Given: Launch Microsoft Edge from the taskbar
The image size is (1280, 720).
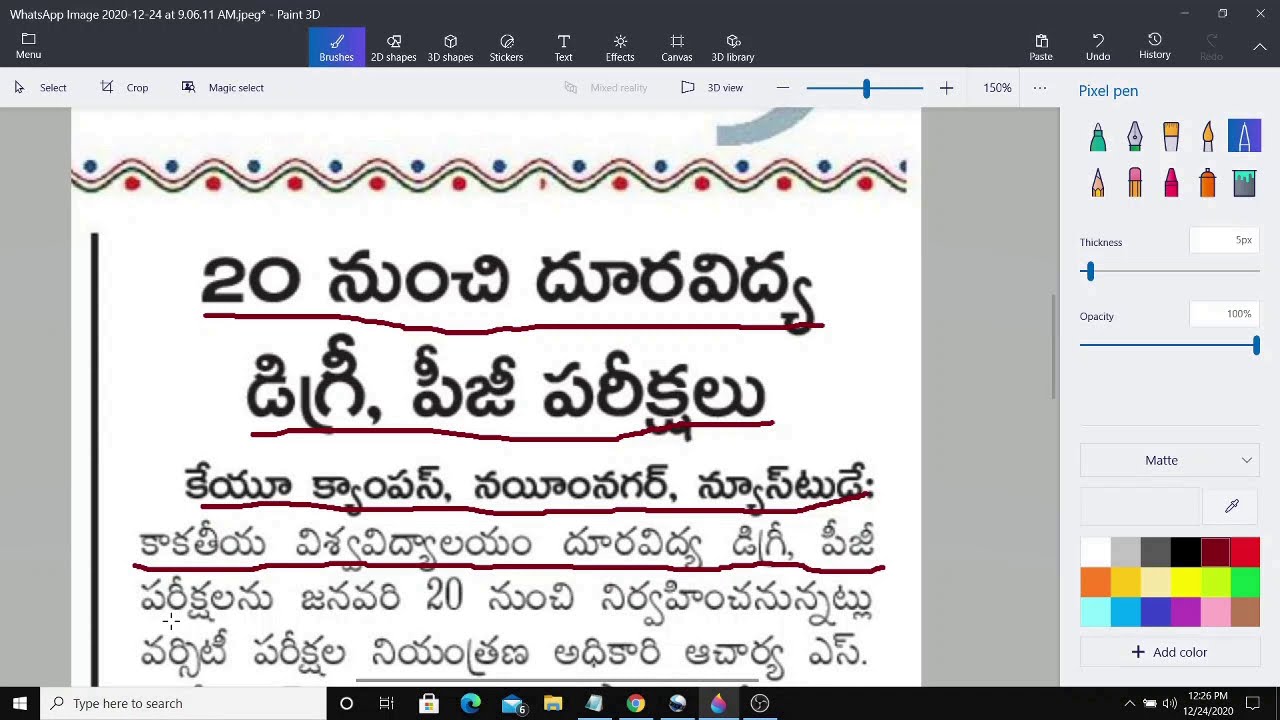Looking at the screenshot, I should click(x=470, y=704).
